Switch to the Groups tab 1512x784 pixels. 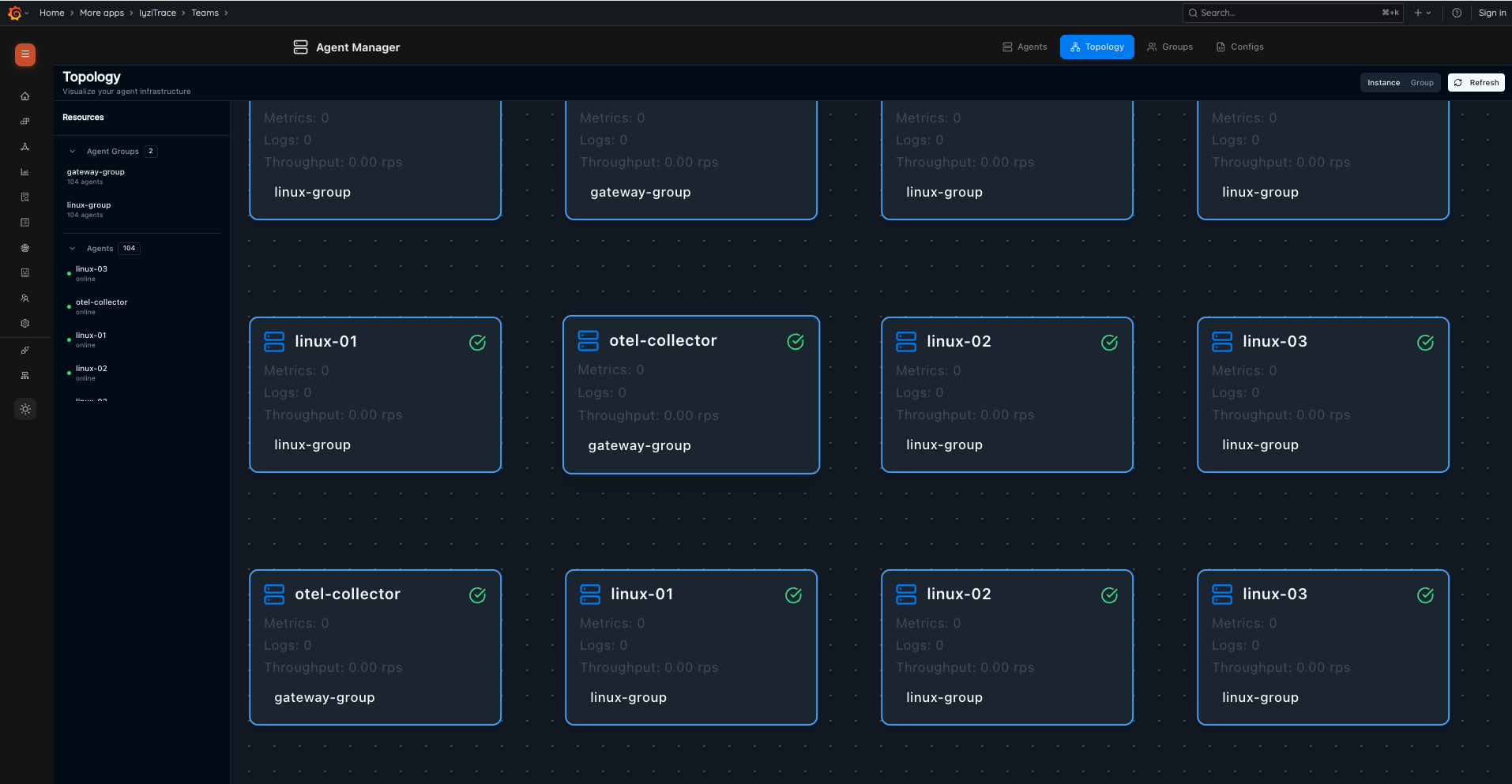point(1170,47)
